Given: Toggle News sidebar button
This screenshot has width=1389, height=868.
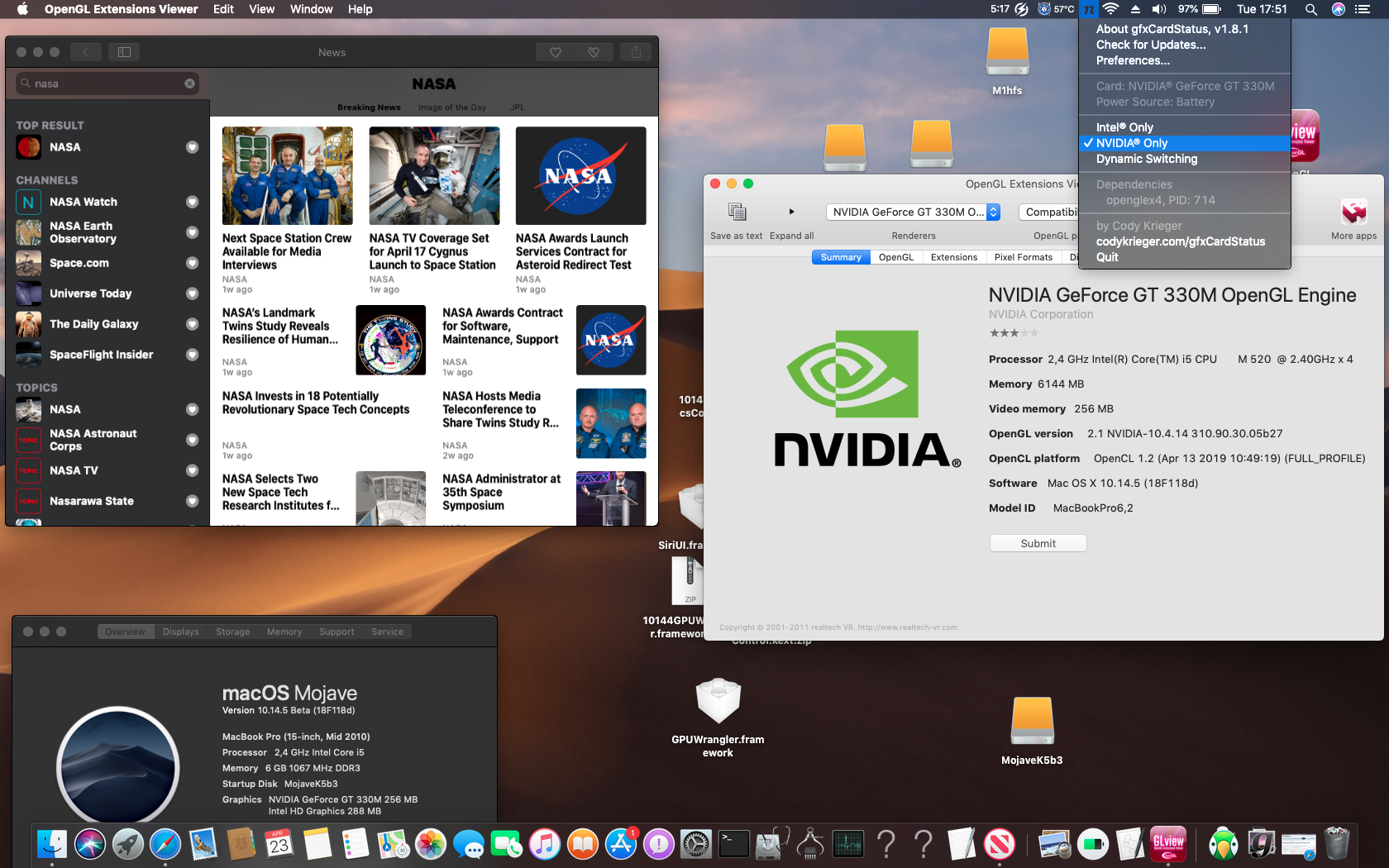Looking at the screenshot, I should pos(124,52).
